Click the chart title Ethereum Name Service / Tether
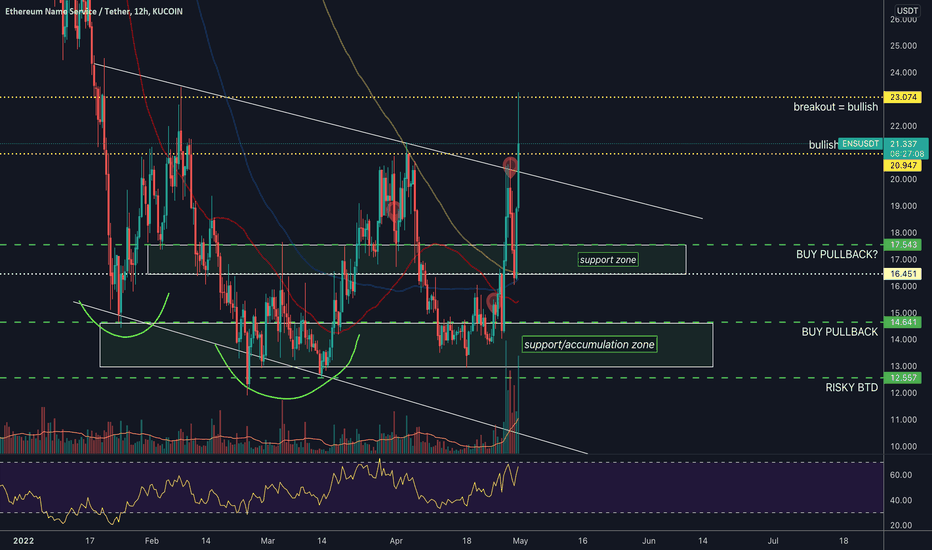This screenshot has height=550, width=932. point(68,11)
